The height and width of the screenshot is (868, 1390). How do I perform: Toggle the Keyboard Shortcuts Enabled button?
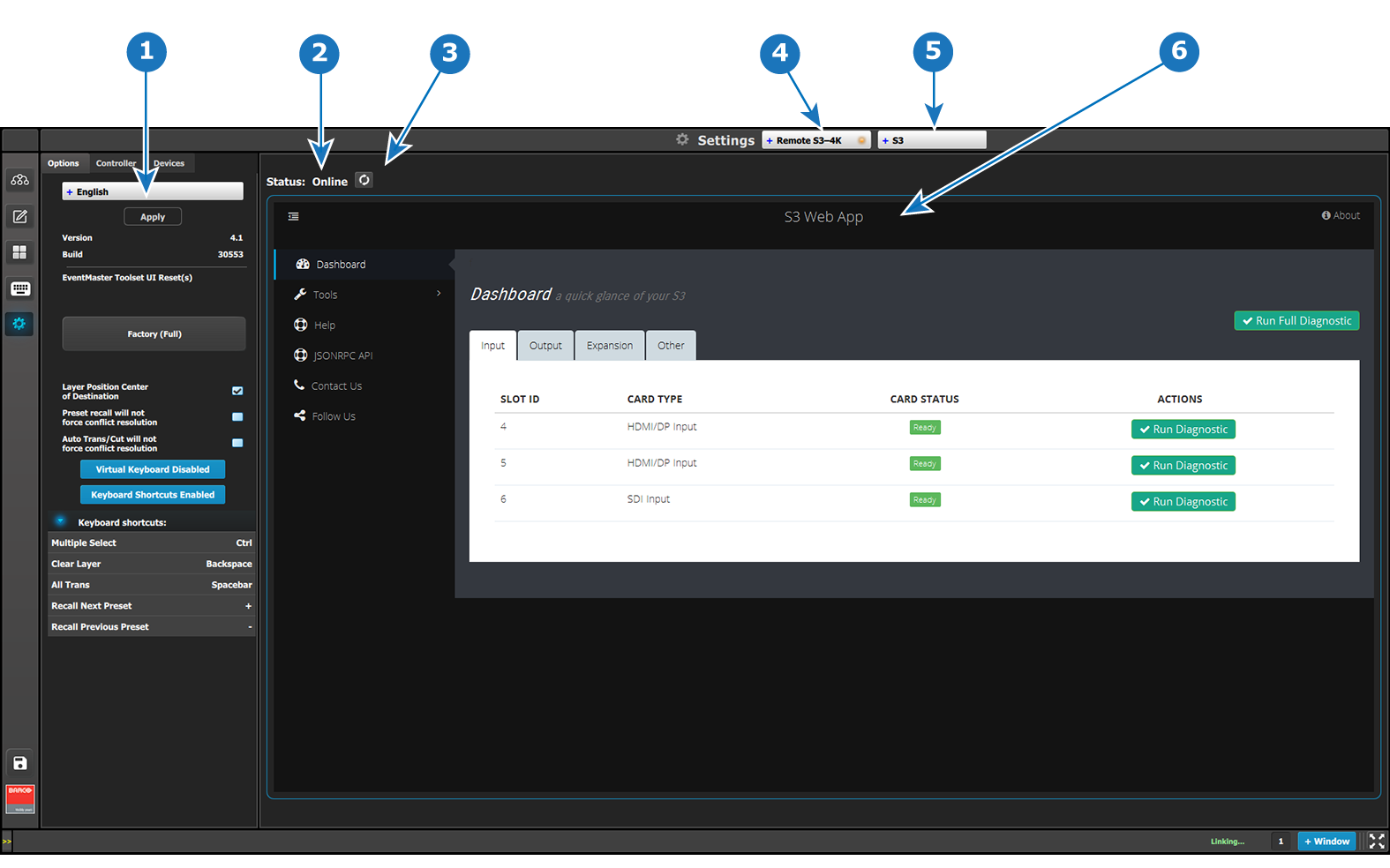[153, 495]
